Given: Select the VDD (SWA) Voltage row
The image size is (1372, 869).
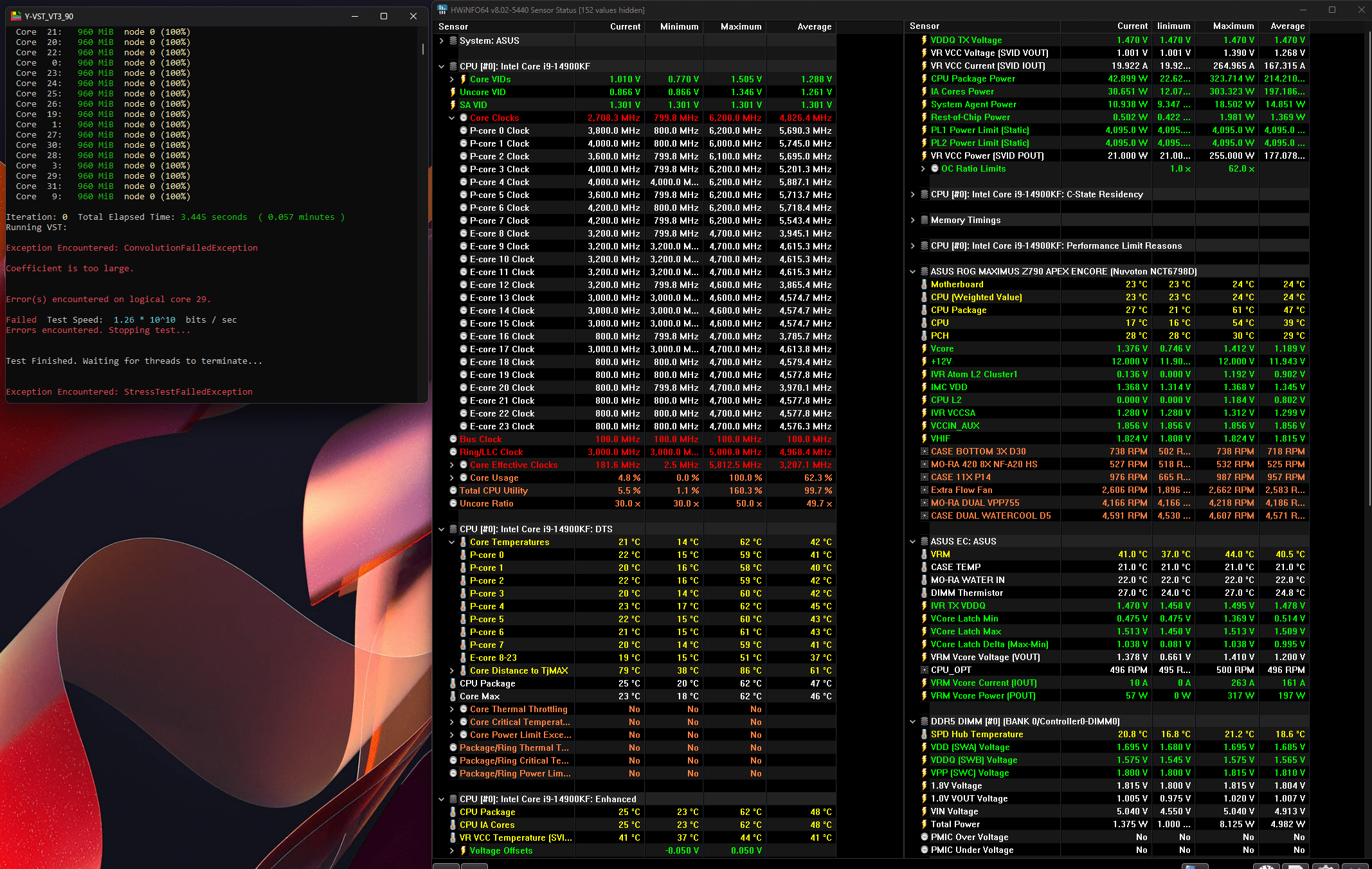Looking at the screenshot, I should 1107,747.
